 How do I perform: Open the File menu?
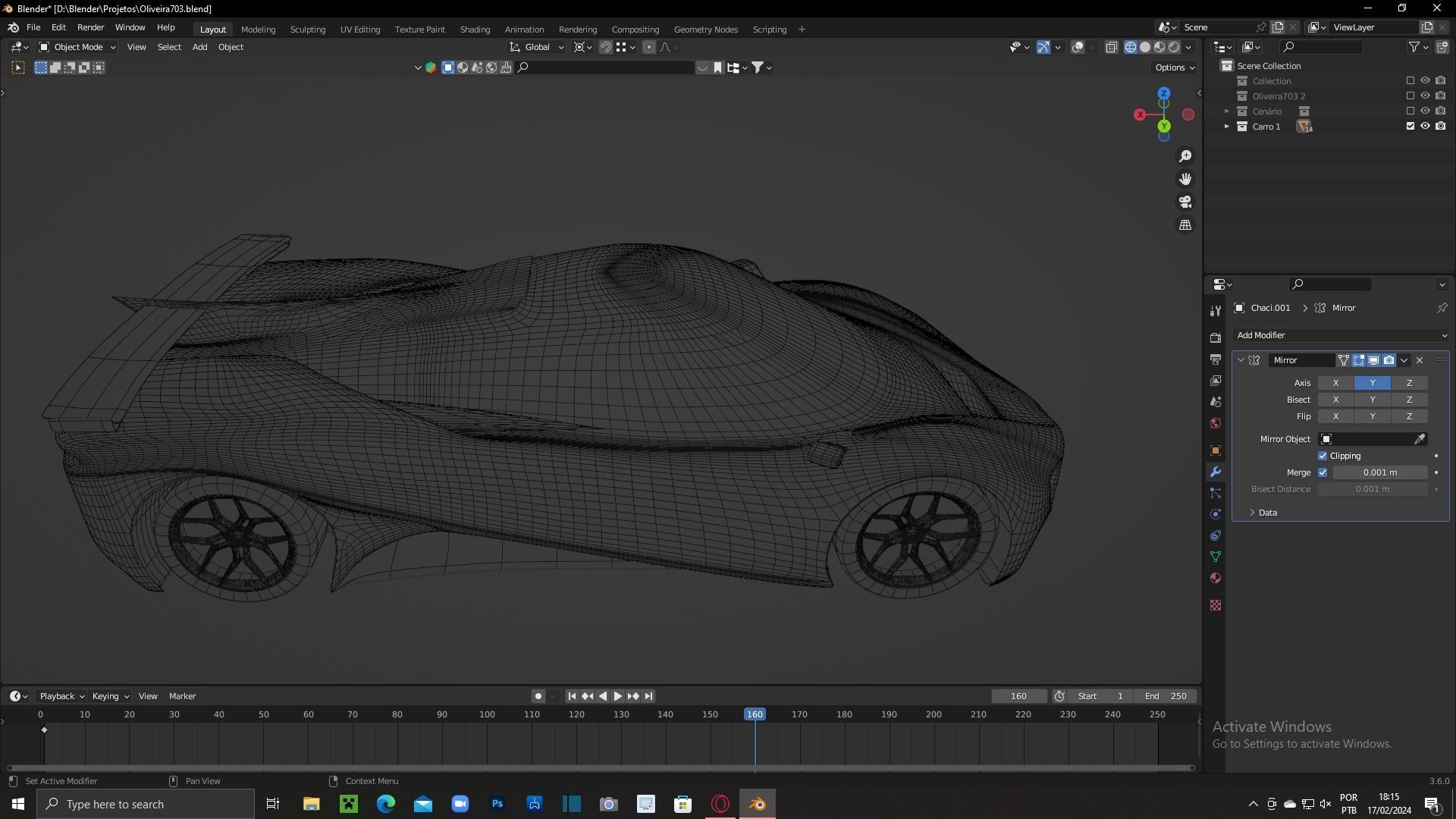33,27
